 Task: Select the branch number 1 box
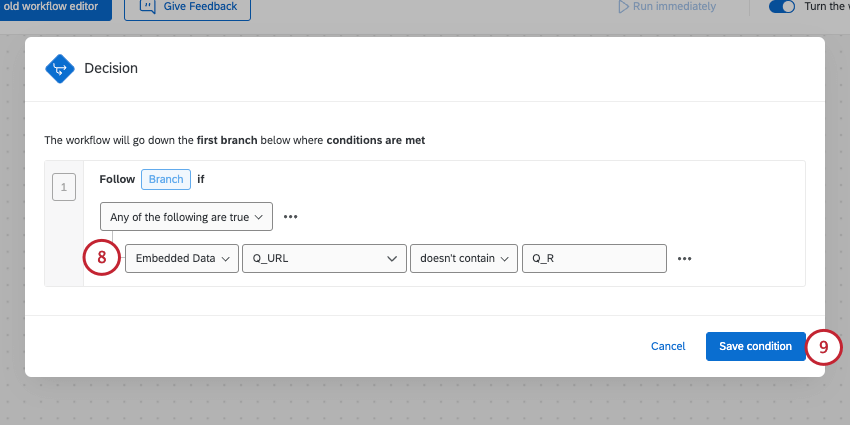(64, 187)
